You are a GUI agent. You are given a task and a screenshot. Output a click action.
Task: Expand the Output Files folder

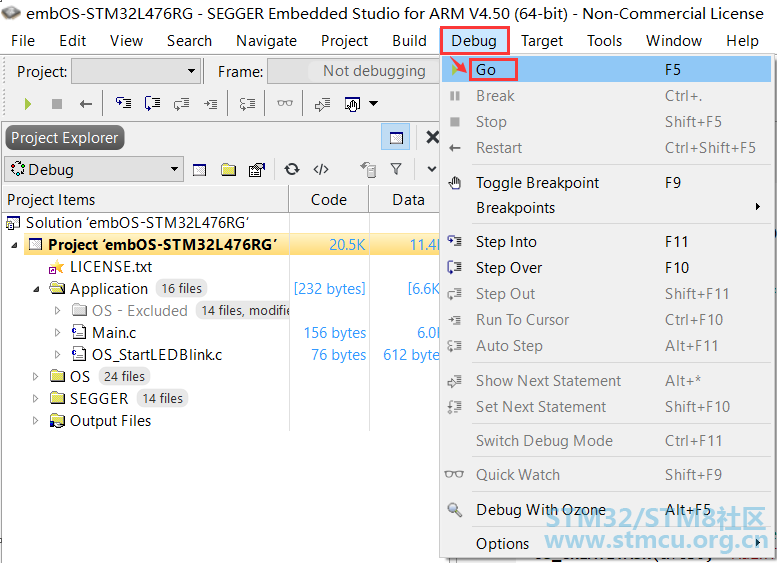[35, 421]
